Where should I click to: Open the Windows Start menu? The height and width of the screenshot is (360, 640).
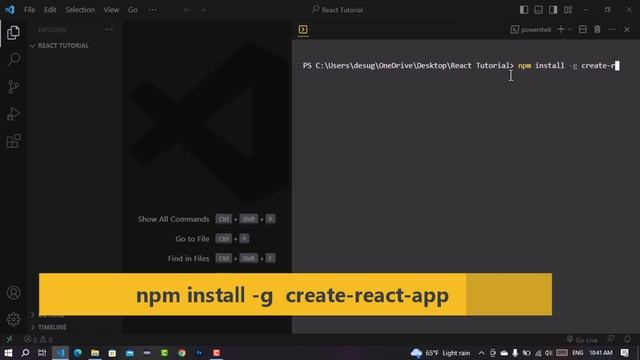[8, 353]
